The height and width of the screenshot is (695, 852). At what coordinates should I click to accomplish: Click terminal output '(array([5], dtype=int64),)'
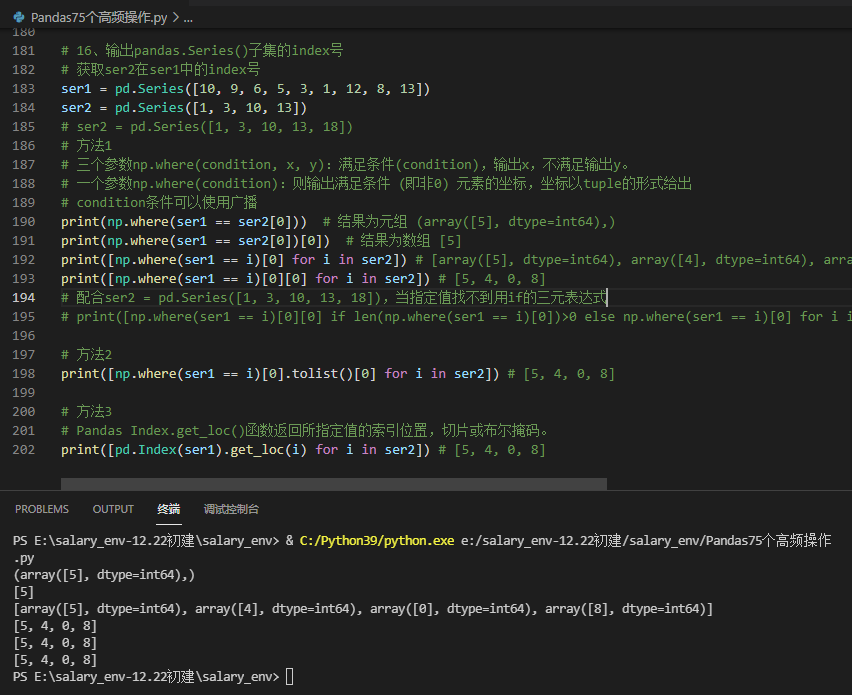click(104, 575)
